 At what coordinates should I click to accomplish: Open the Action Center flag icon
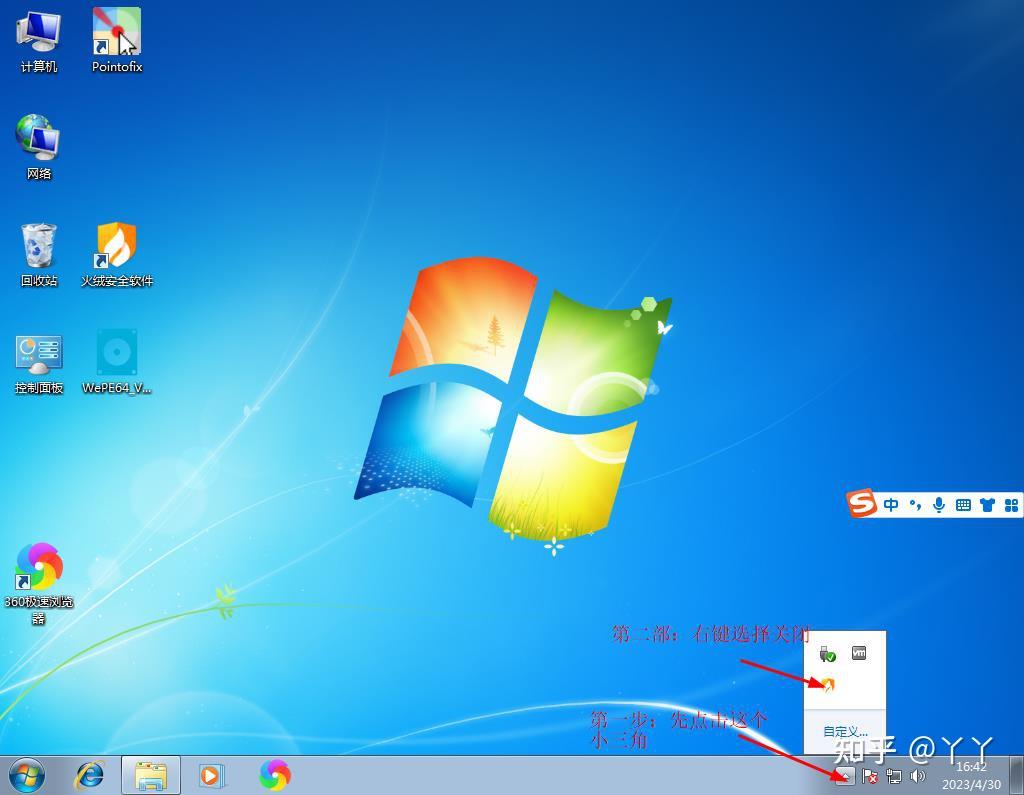click(869, 776)
